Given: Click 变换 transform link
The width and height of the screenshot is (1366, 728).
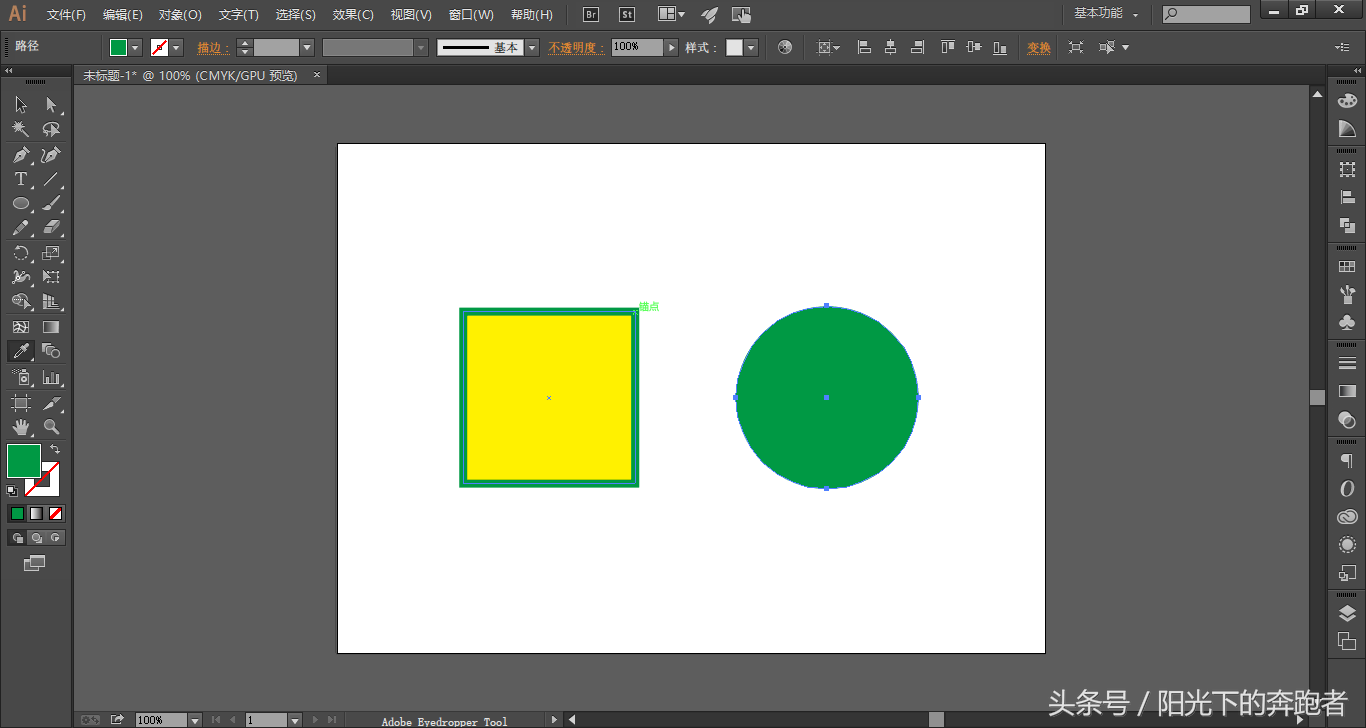Looking at the screenshot, I should [x=1039, y=47].
